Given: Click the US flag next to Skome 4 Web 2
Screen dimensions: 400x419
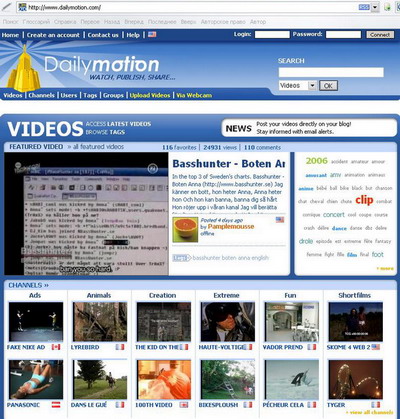Looking at the screenshot, I should pos(376,347).
